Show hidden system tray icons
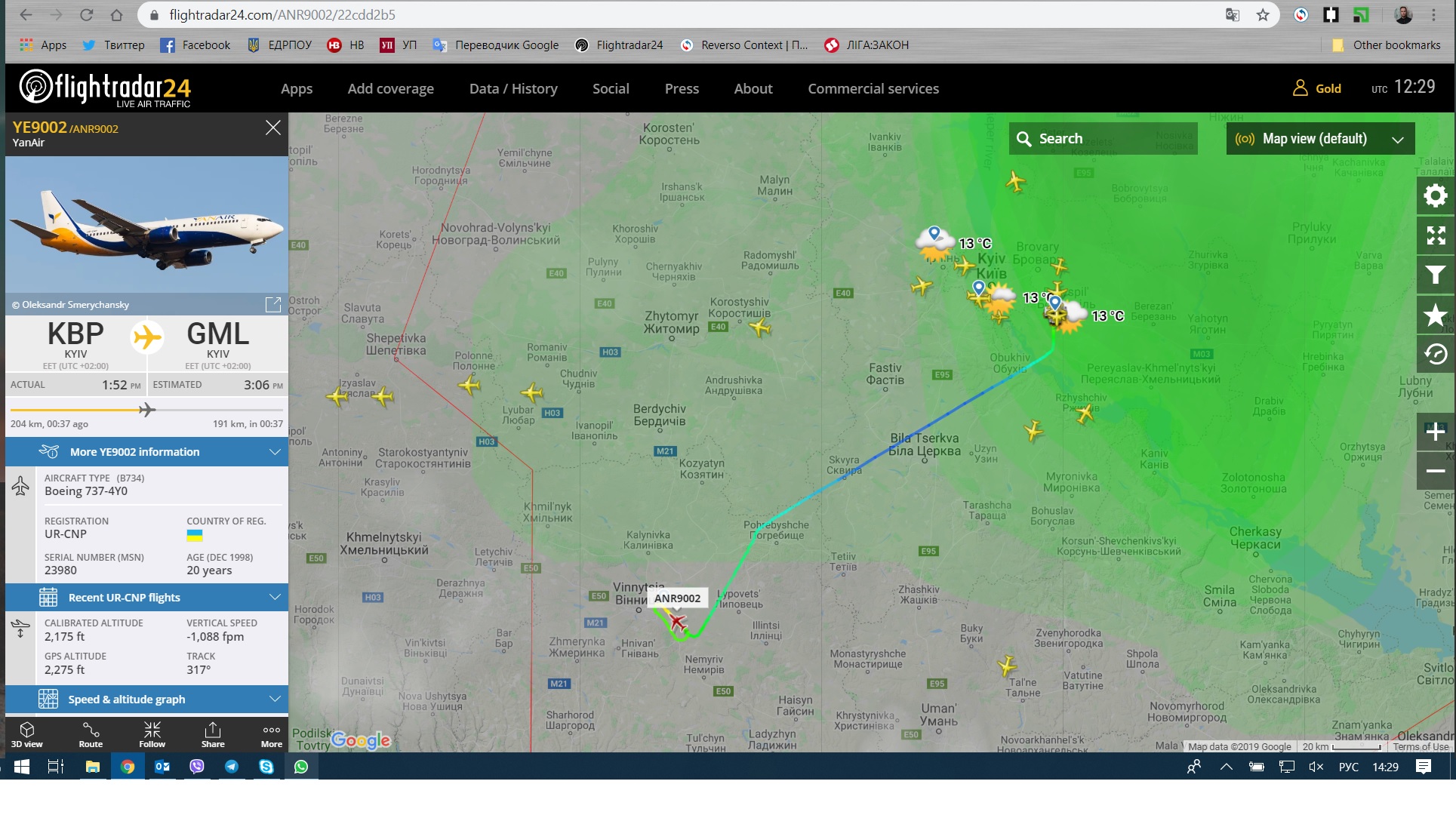The height and width of the screenshot is (815, 1456). click(1227, 767)
